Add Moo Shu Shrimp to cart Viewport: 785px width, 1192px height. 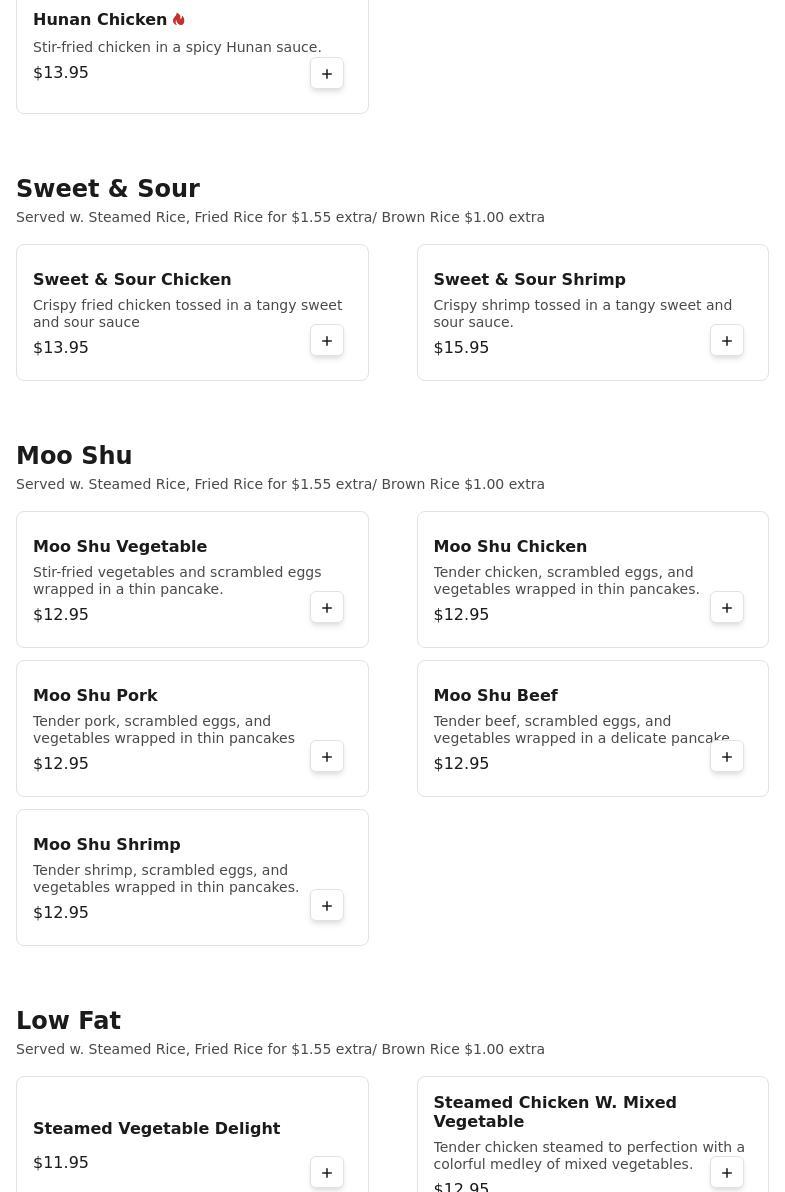click(327, 906)
